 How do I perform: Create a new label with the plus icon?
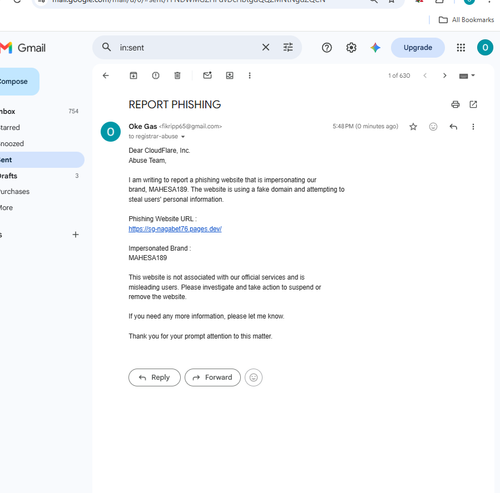(76, 235)
